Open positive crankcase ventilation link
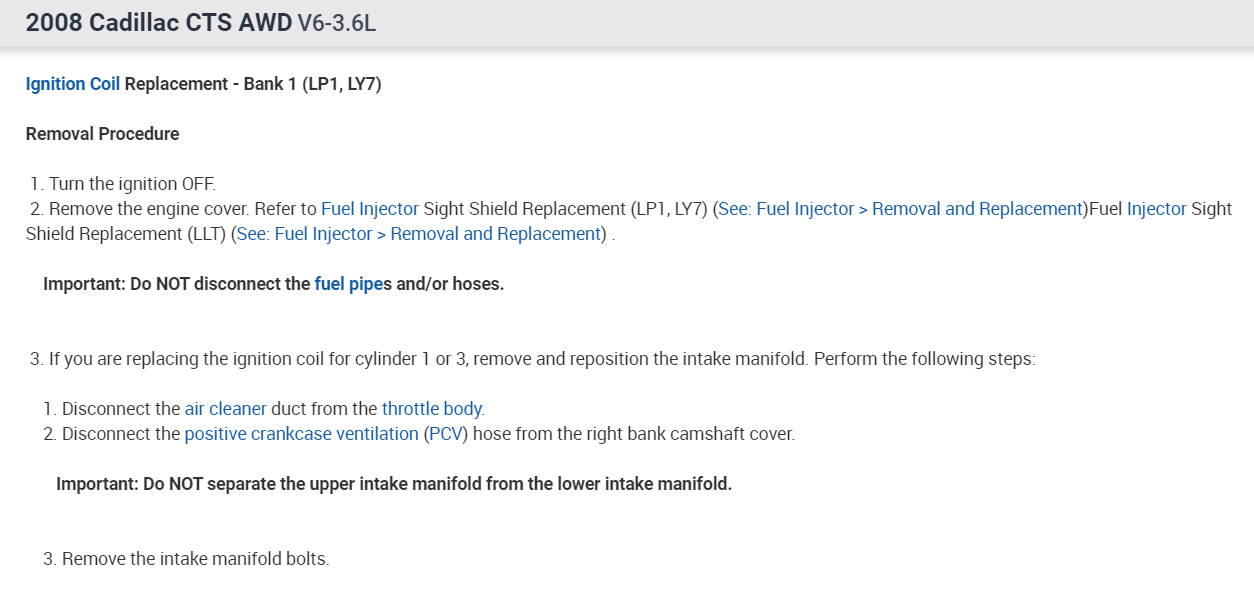This screenshot has width=1254, height=596. pyautogui.click(x=301, y=434)
